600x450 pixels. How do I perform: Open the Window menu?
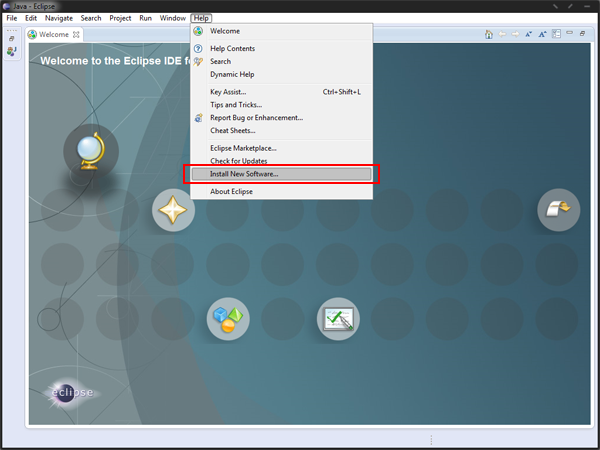click(173, 18)
